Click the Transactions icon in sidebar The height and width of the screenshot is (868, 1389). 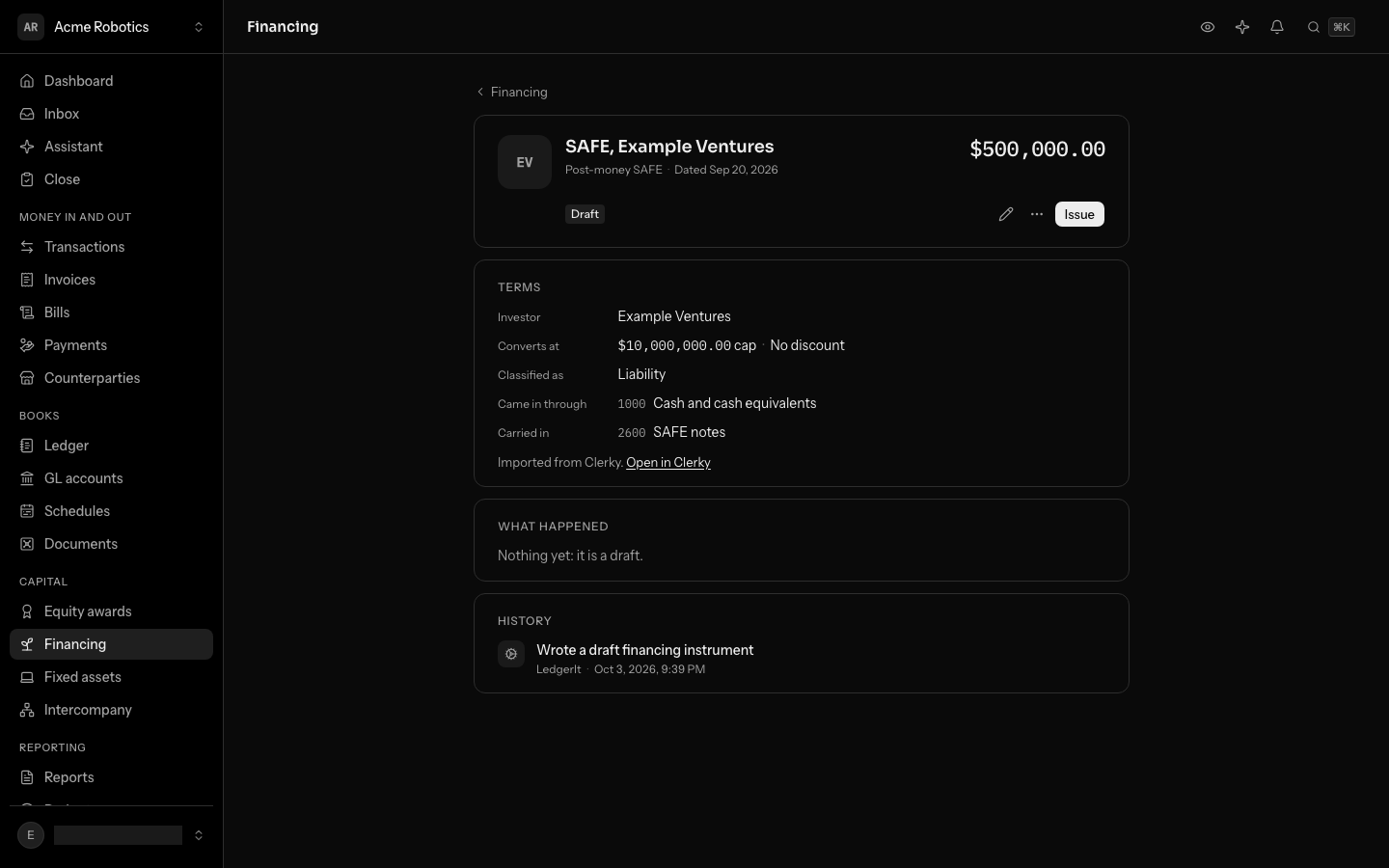click(x=27, y=247)
